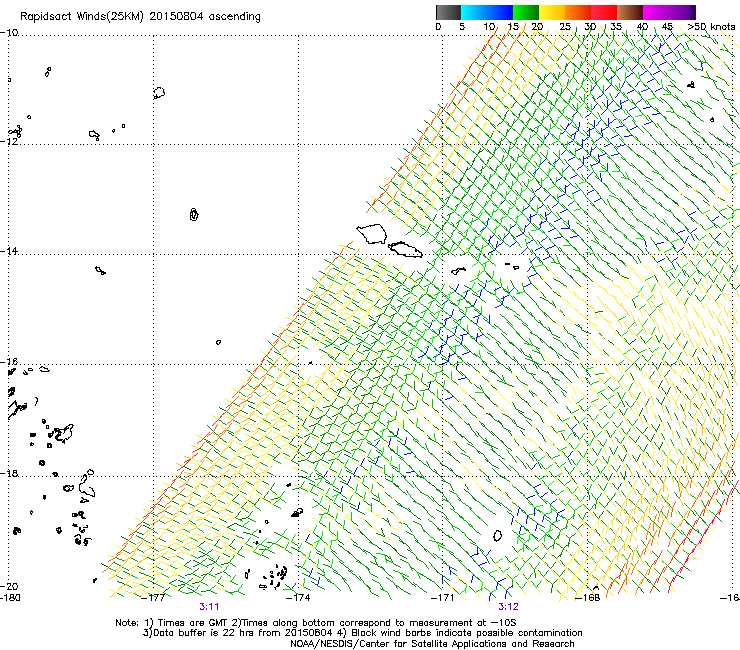The image size is (740, 650).
Task: Click the '-14' latitude axis label
Action: pyautogui.click(x=9, y=251)
